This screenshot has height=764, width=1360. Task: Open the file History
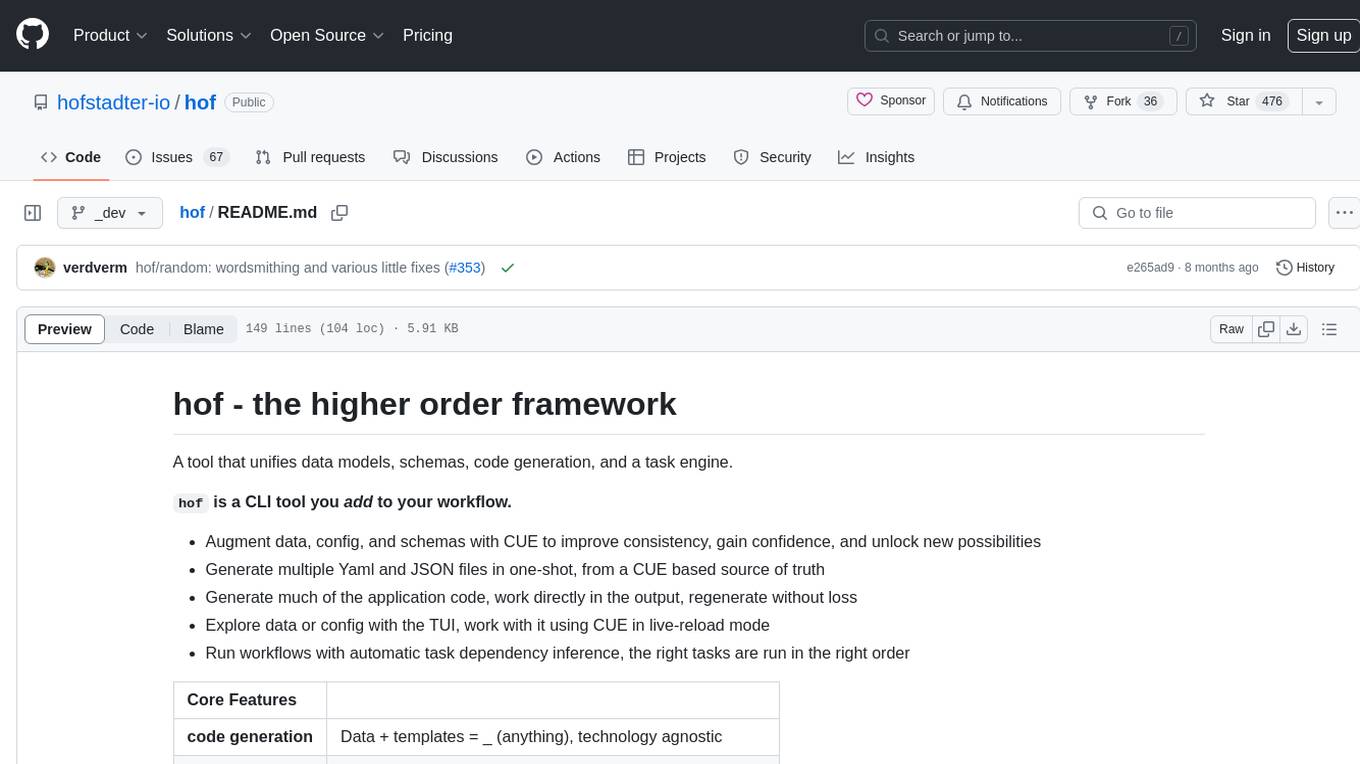(x=1305, y=268)
